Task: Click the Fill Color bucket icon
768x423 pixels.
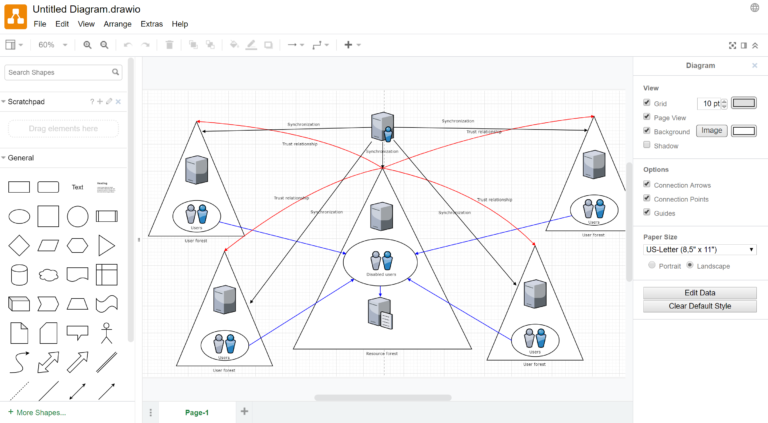Action: pyautogui.click(x=234, y=45)
